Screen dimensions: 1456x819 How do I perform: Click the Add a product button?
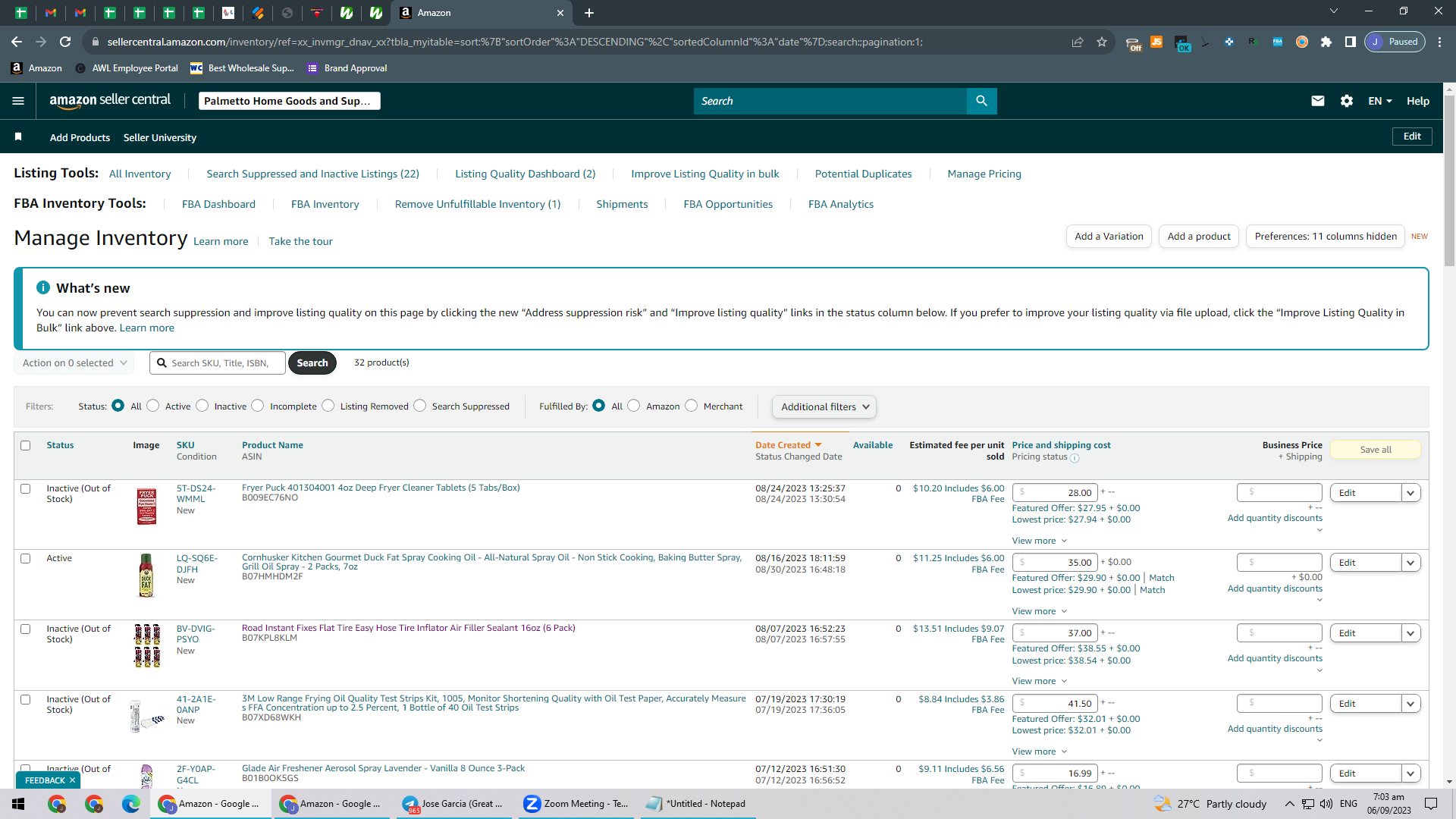pyautogui.click(x=1199, y=237)
